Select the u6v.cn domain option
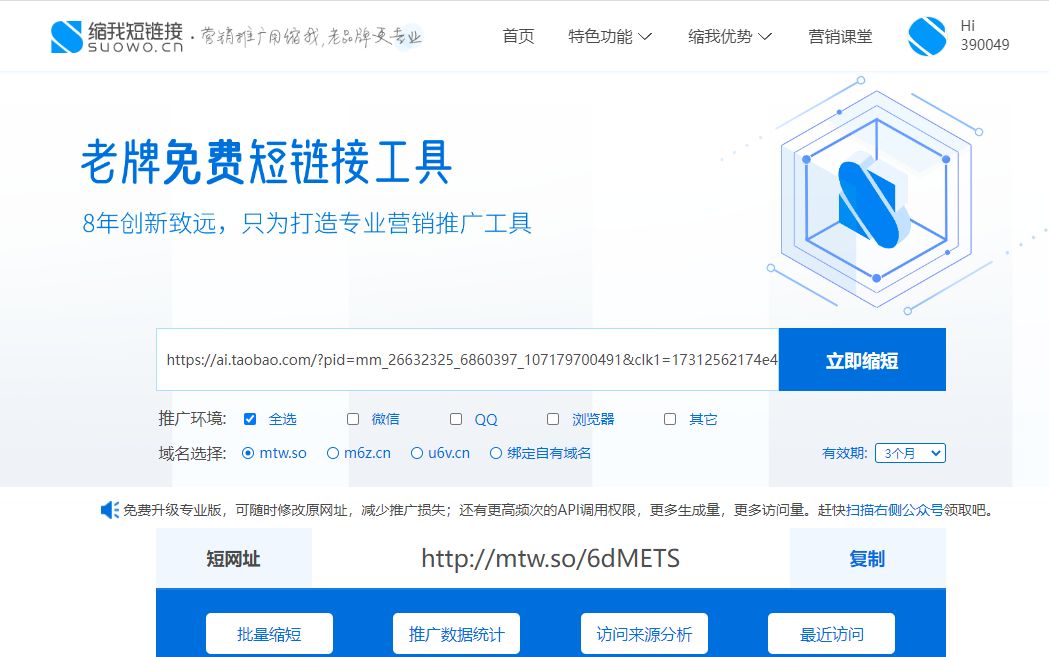Screen dimensions: 1049x657 (415, 452)
